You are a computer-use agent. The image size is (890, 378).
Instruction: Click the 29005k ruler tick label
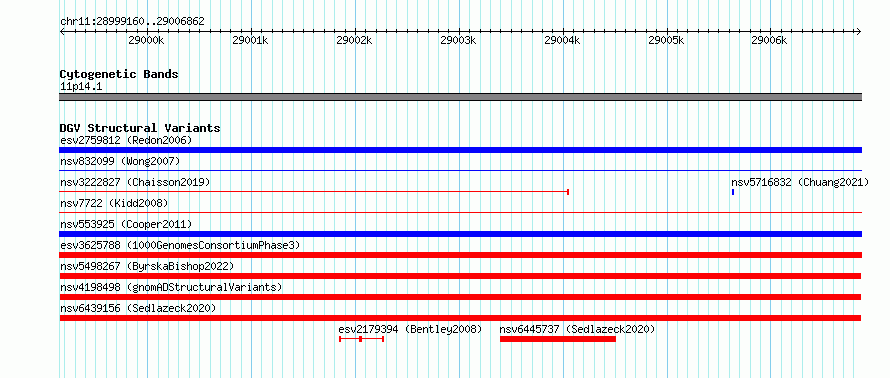[666, 40]
